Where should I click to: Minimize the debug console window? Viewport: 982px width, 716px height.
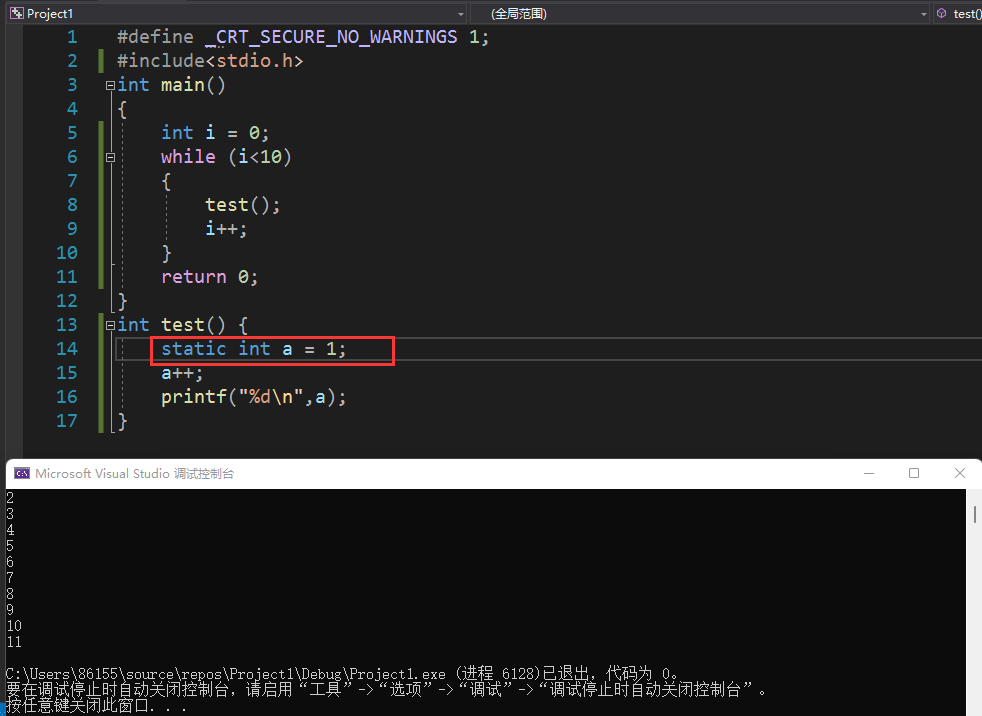(869, 473)
